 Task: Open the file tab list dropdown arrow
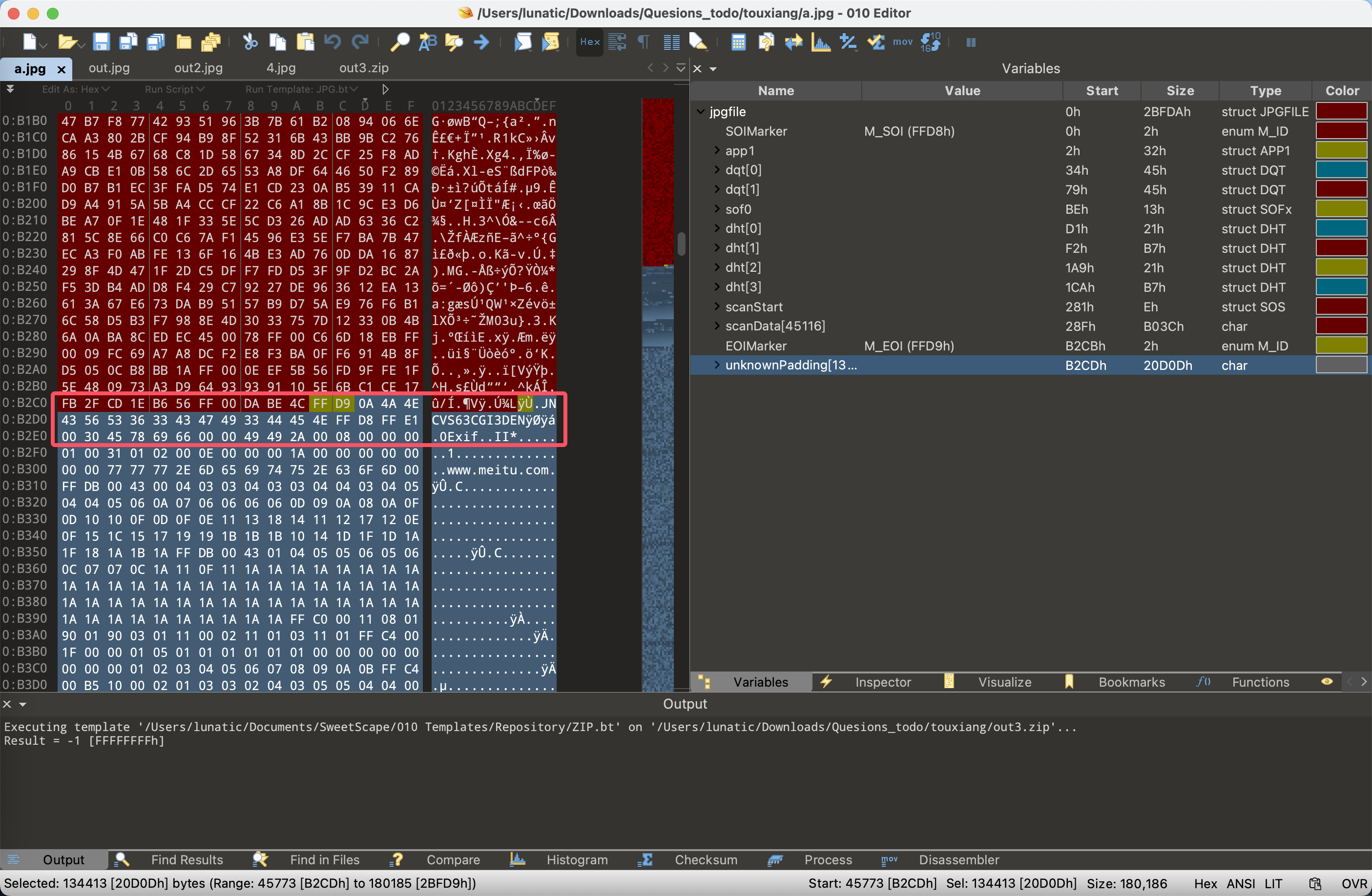point(680,68)
